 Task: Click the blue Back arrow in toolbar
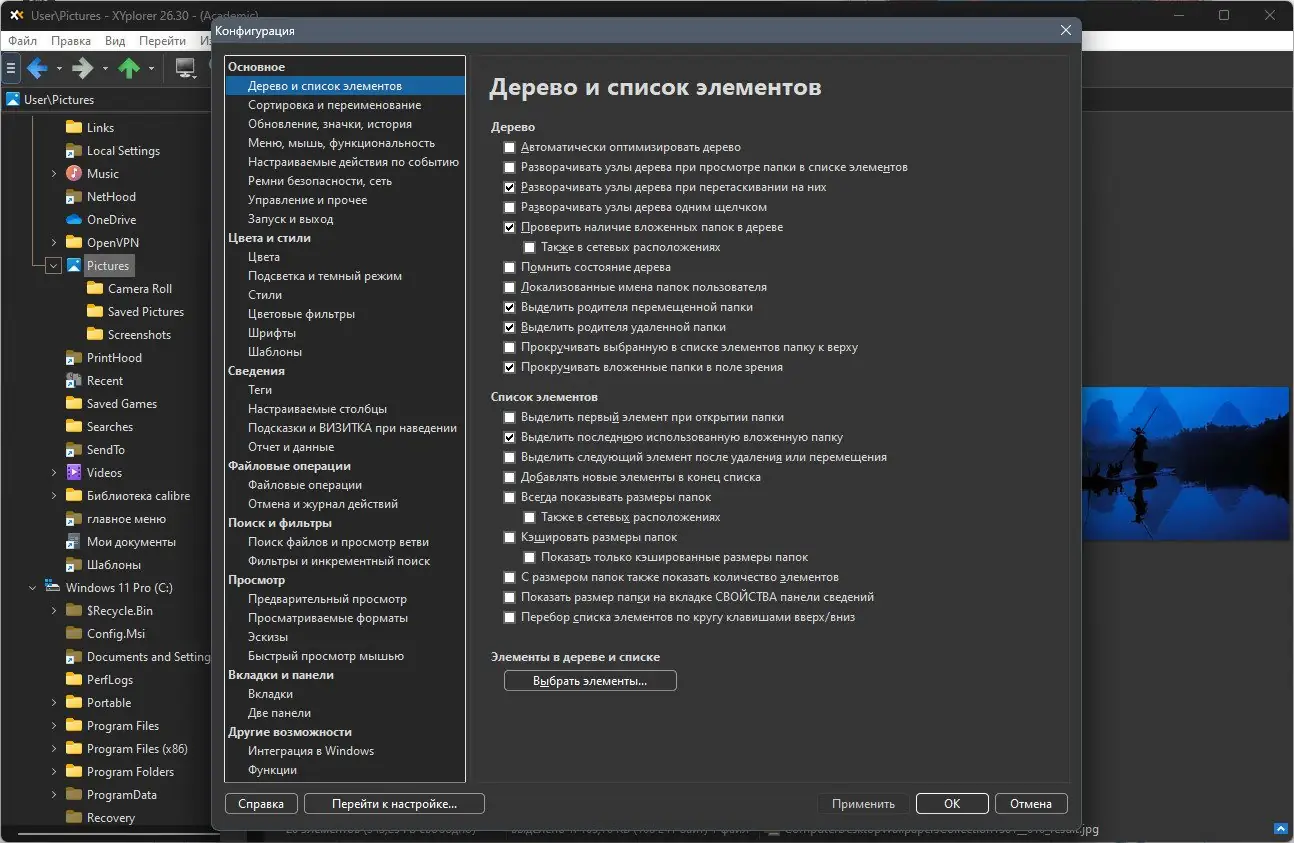click(x=37, y=68)
